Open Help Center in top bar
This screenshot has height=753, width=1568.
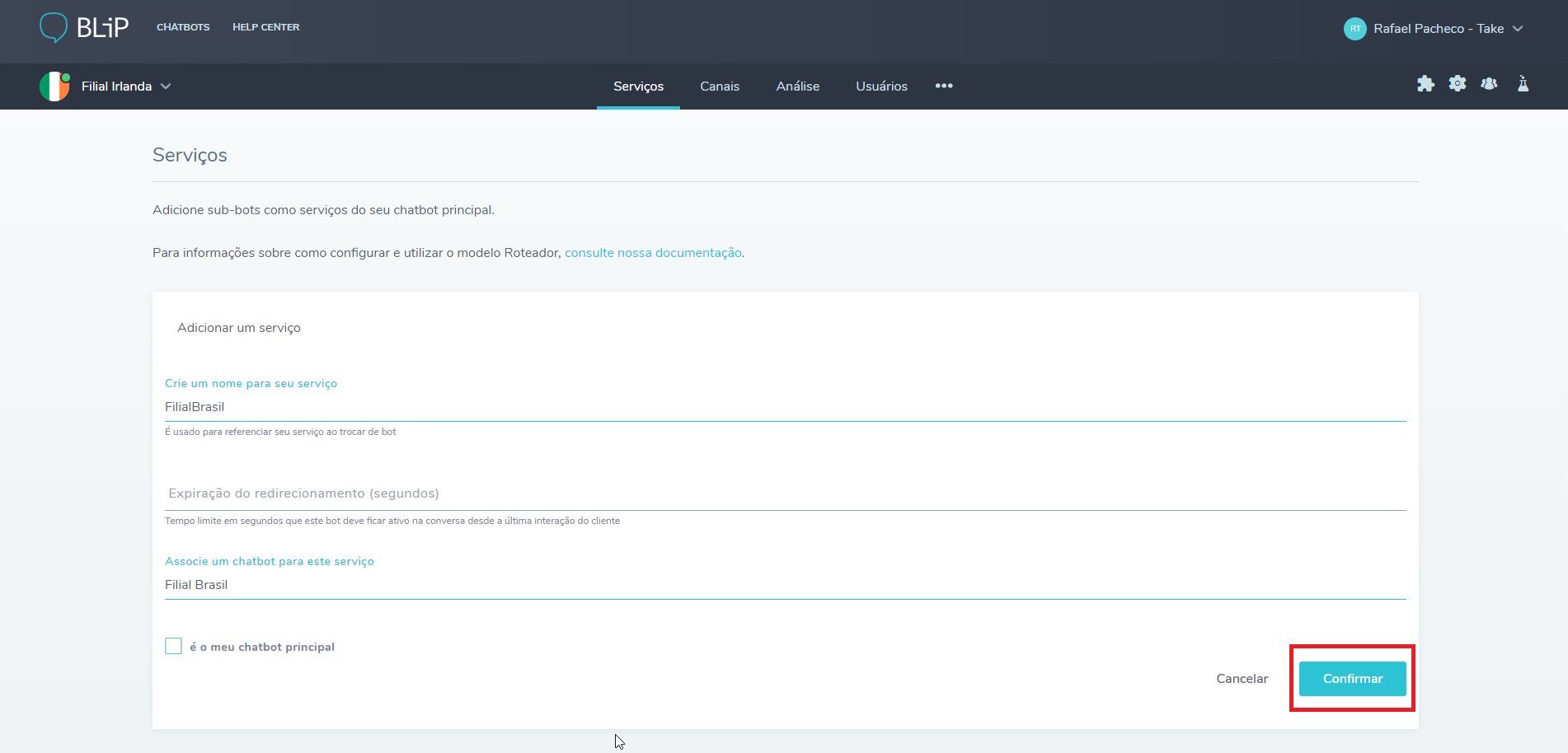click(265, 27)
